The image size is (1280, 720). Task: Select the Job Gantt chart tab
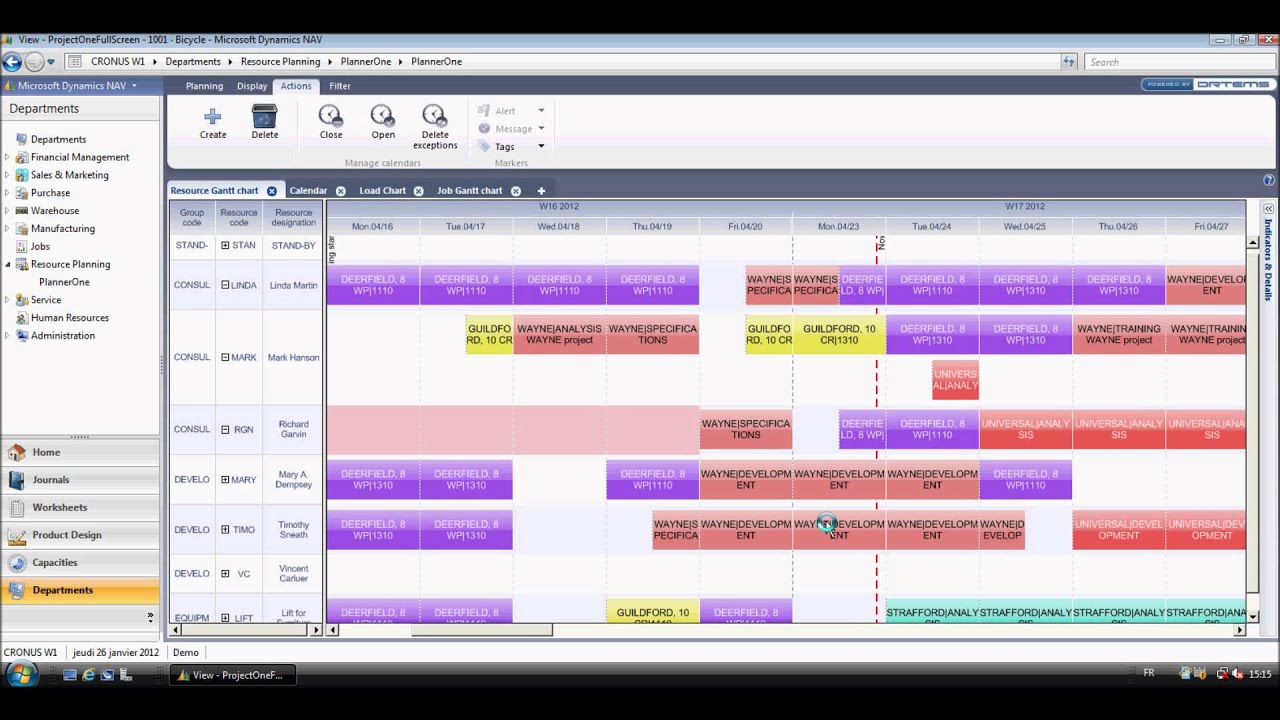click(x=469, y=191)
